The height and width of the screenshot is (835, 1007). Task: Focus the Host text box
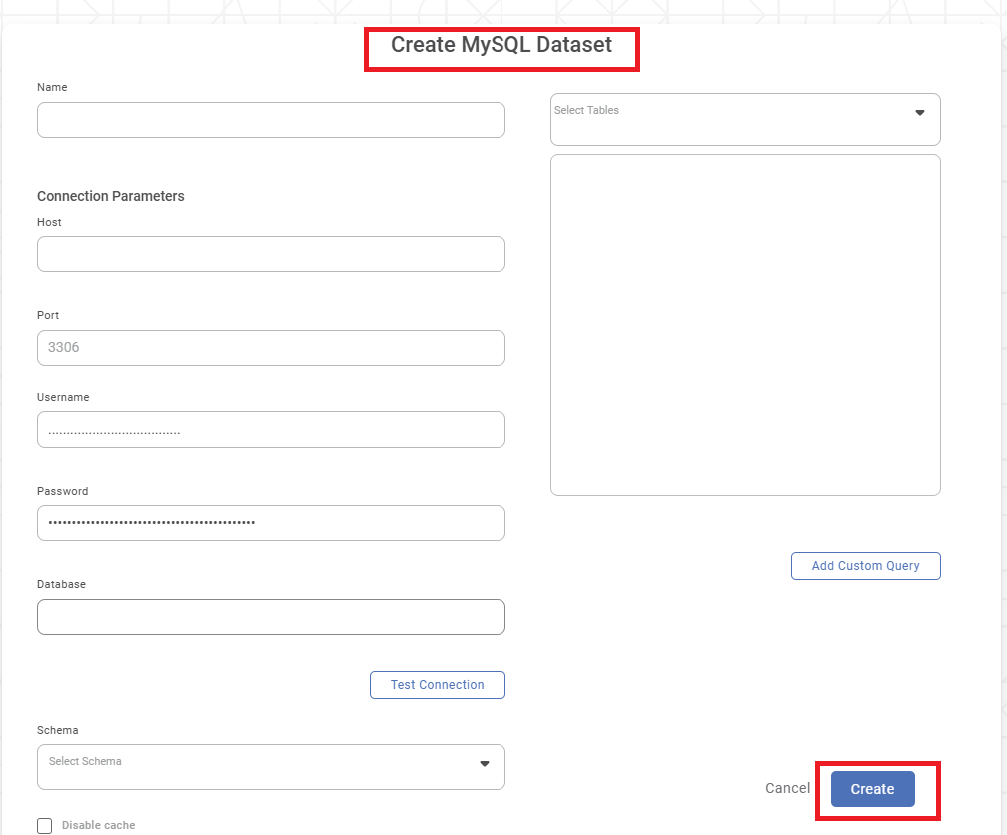click(x=270, y=254)
